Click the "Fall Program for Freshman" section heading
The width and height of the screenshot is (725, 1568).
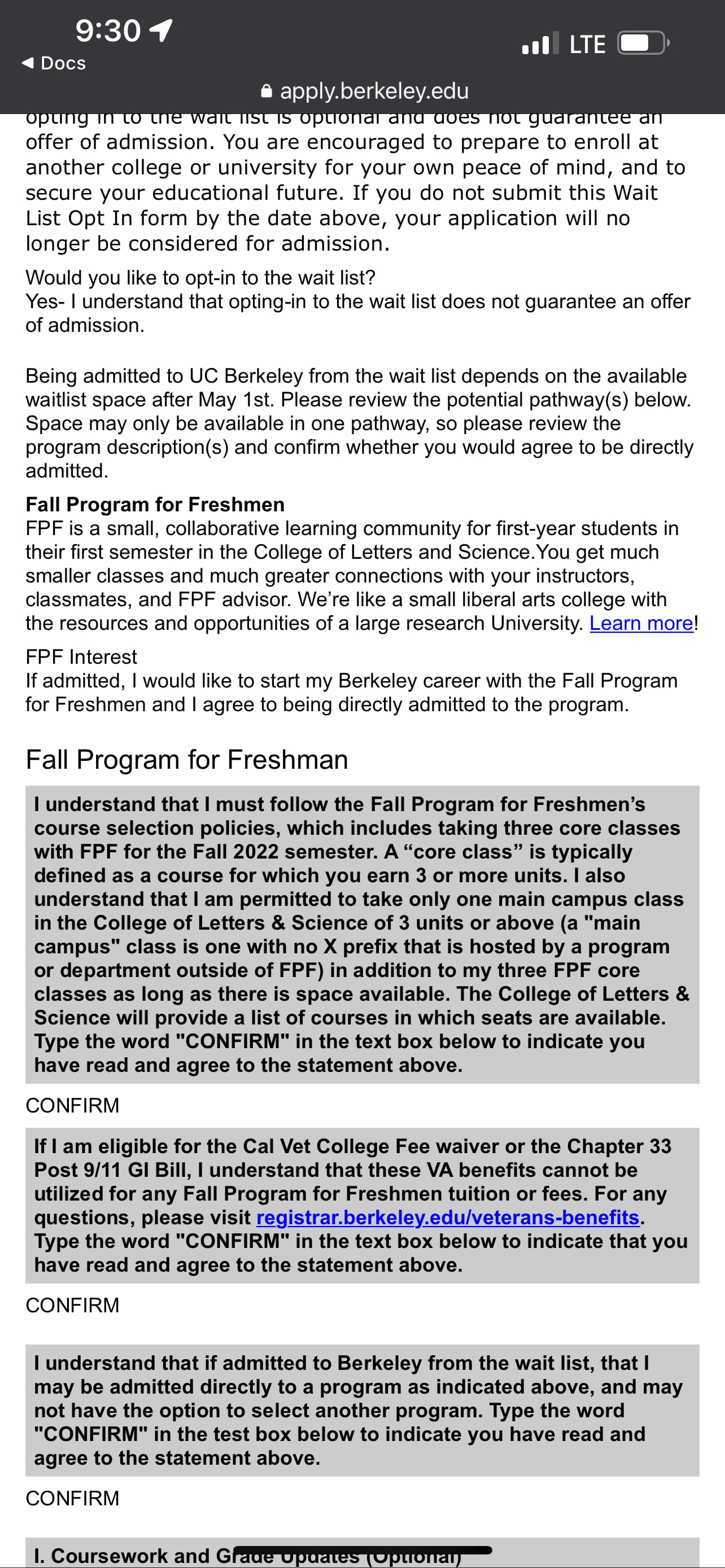pyautogui.click(x=186, y=759)
